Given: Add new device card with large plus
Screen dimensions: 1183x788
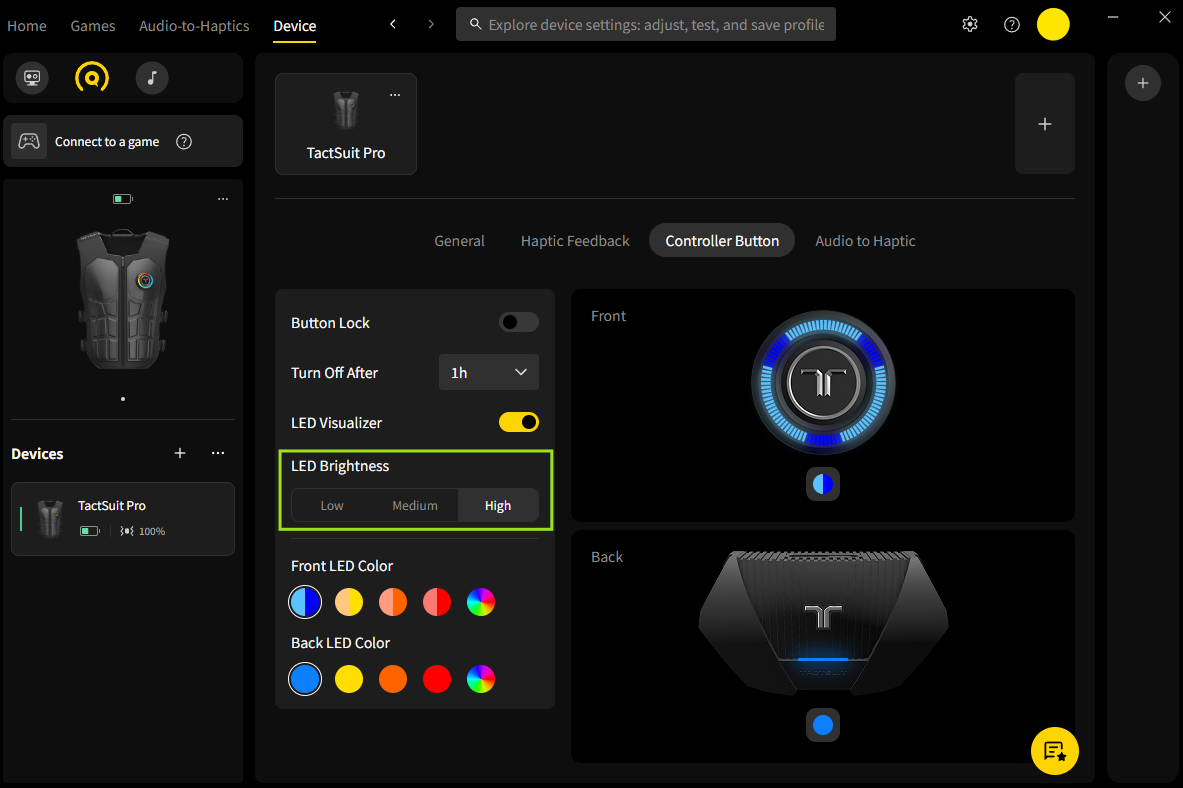Looking at the screenshot, I should (x=1044, y=124).
